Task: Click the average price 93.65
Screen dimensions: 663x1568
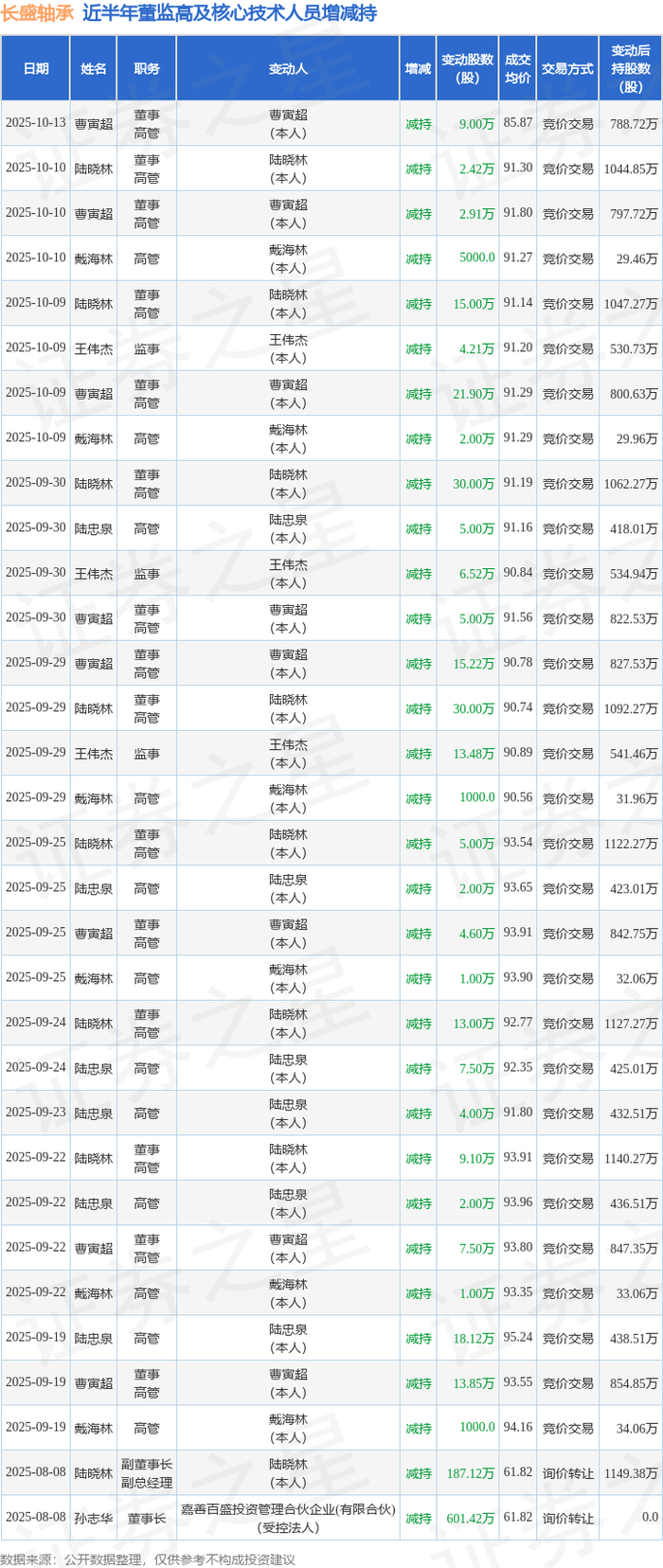Action: (x=517, y=887)
